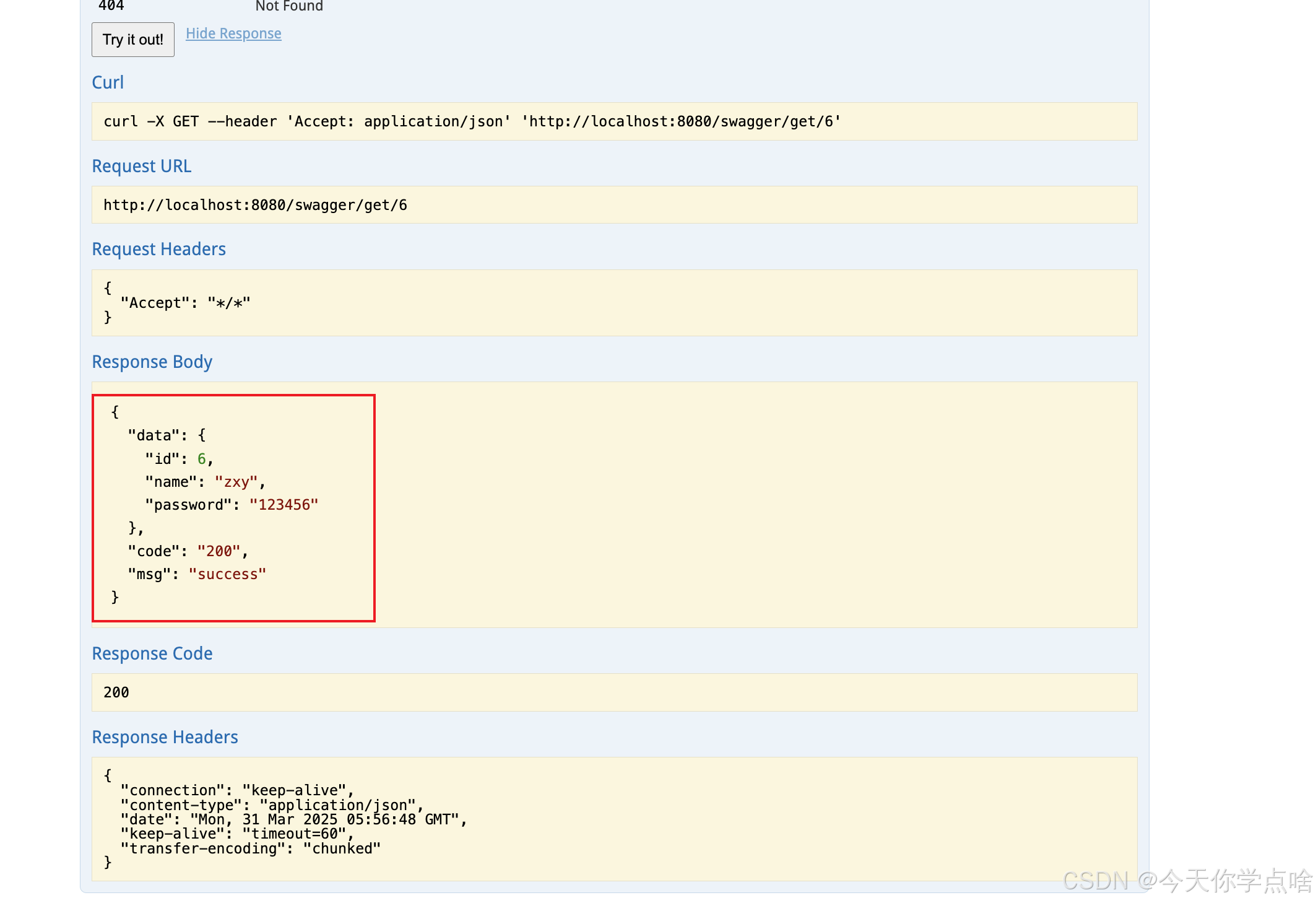The height and width of the screenshot is (903, 1316).
Task: Click the Response Code heading
Action: point(152,653)
